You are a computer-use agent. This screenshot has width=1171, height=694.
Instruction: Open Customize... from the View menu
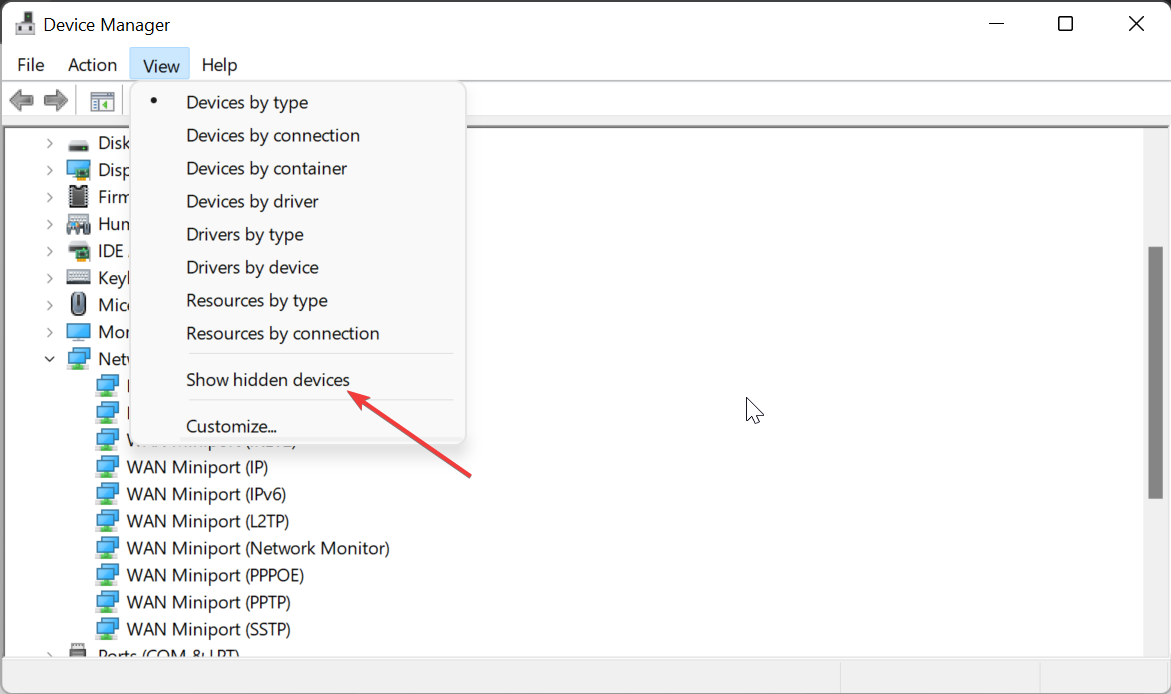coord(231,426)
